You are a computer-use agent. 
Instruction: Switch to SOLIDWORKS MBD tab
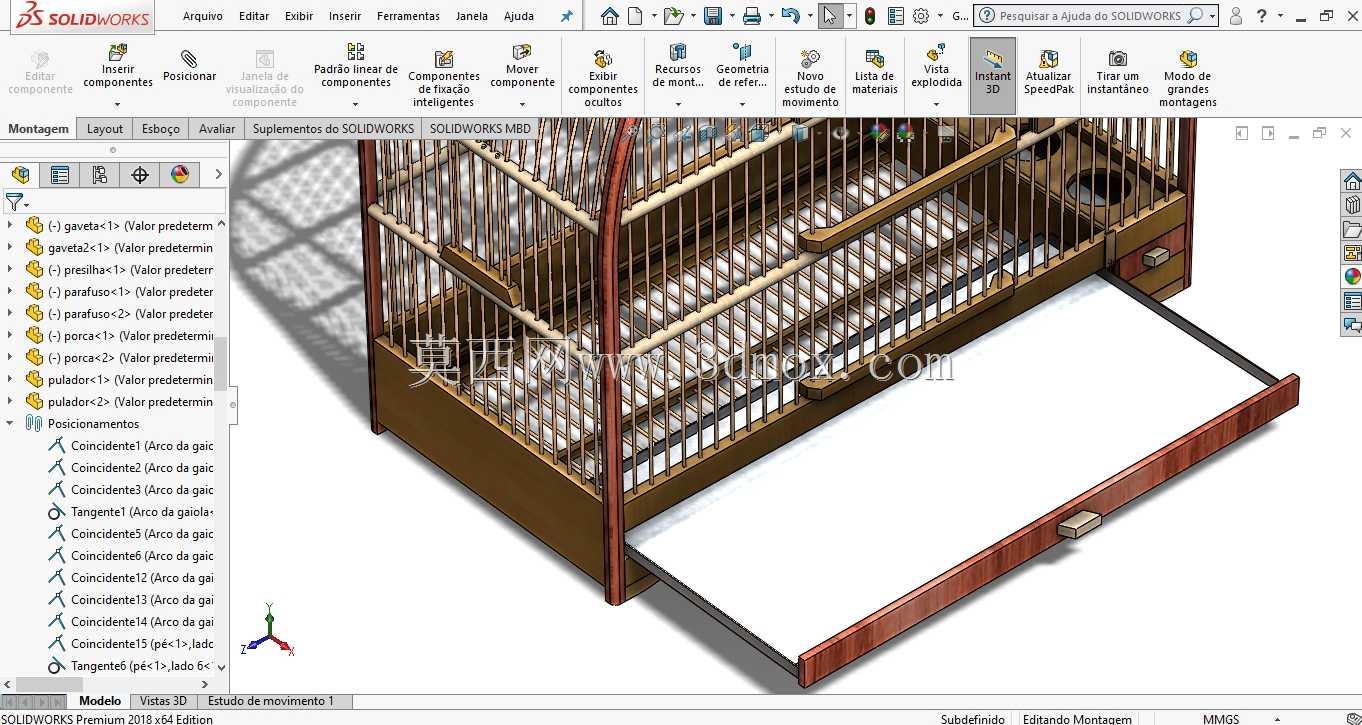coord(480,129)
